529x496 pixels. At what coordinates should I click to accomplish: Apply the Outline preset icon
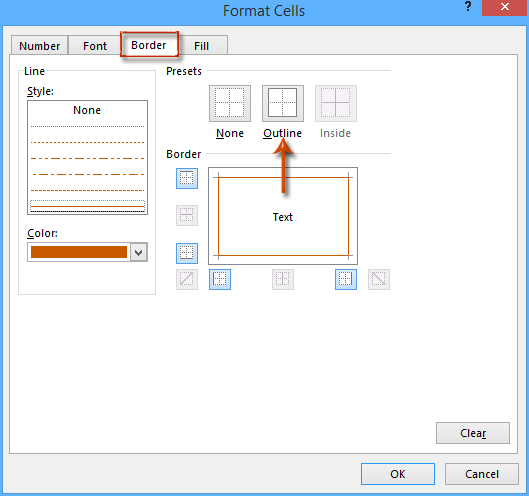283,103
